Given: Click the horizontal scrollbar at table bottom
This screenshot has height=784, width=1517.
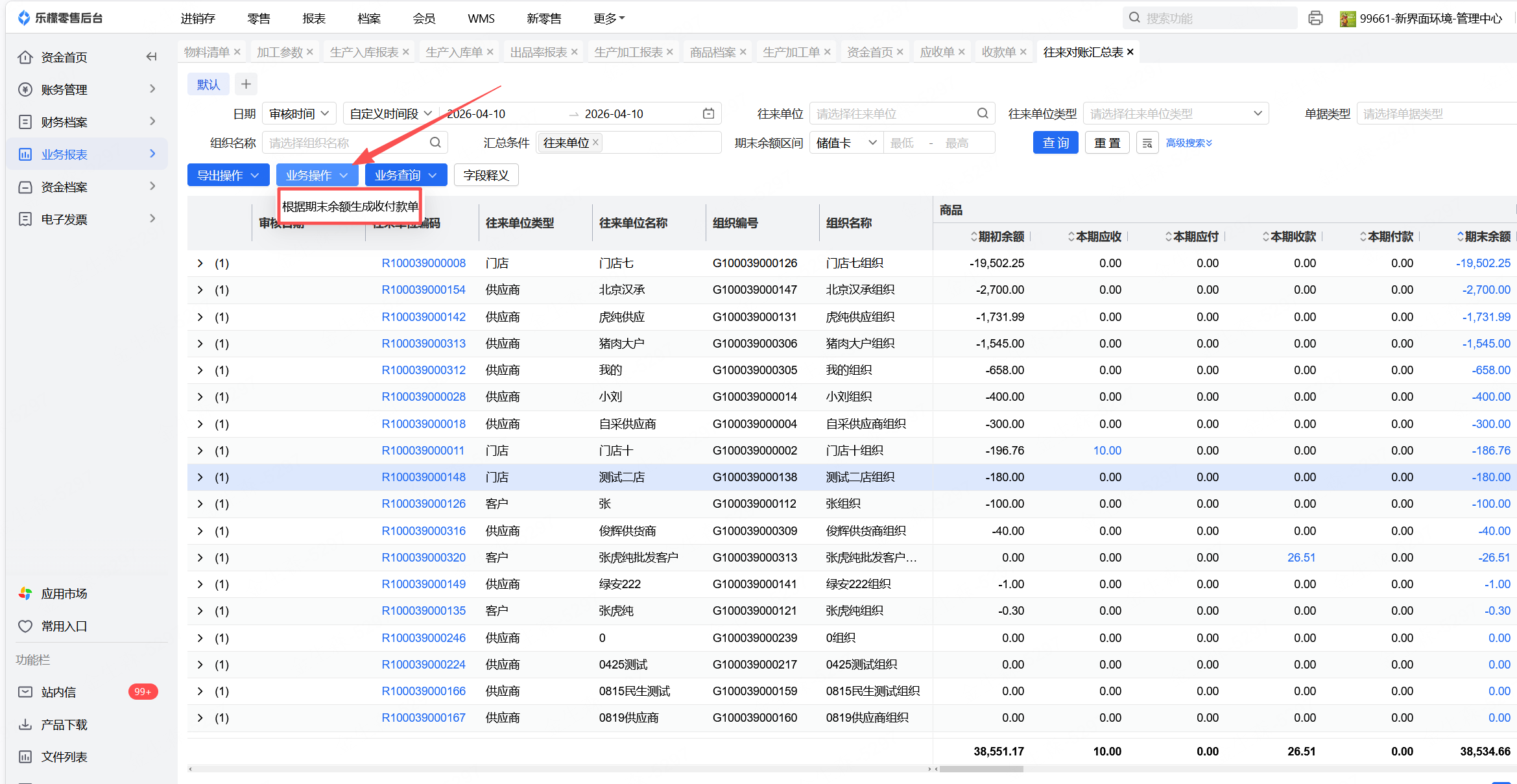Looking at the screenshot, I should point(981,769).
